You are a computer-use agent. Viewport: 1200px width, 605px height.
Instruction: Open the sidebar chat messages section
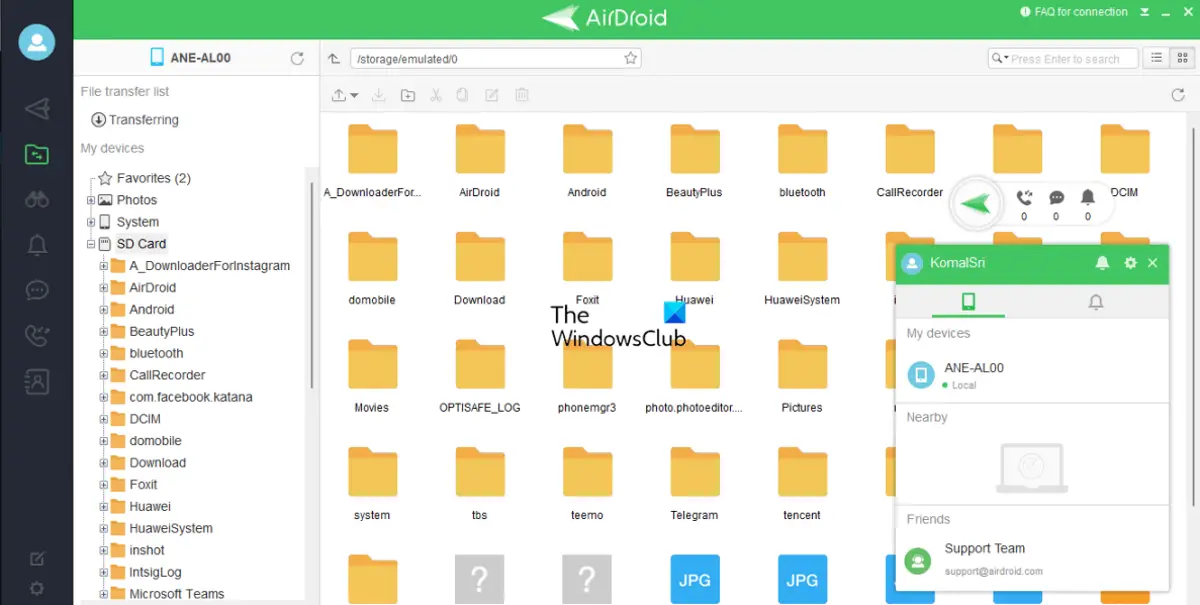(37, 290)
